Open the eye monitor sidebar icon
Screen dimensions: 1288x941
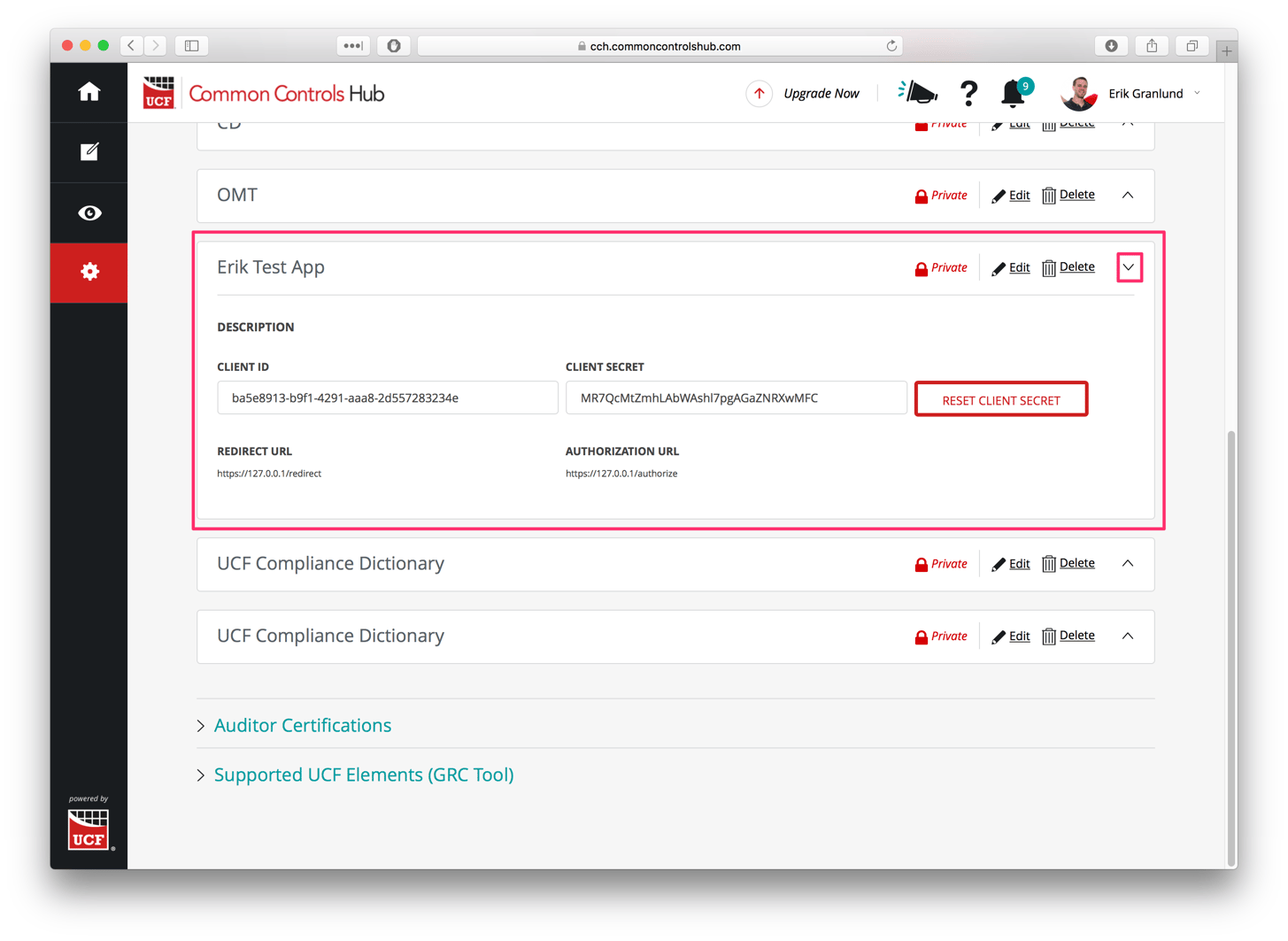coord(89,213)
